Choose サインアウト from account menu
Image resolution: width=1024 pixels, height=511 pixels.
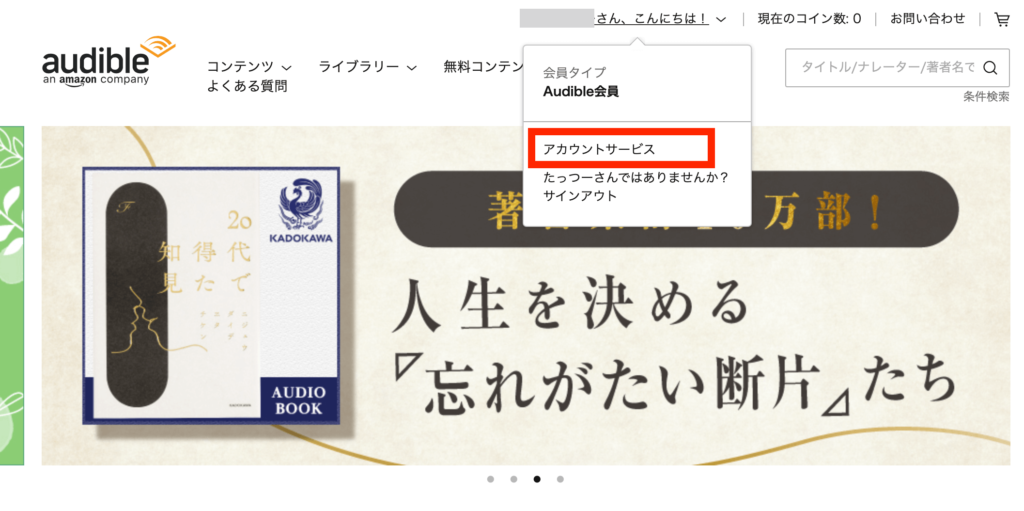coord(580,195)
